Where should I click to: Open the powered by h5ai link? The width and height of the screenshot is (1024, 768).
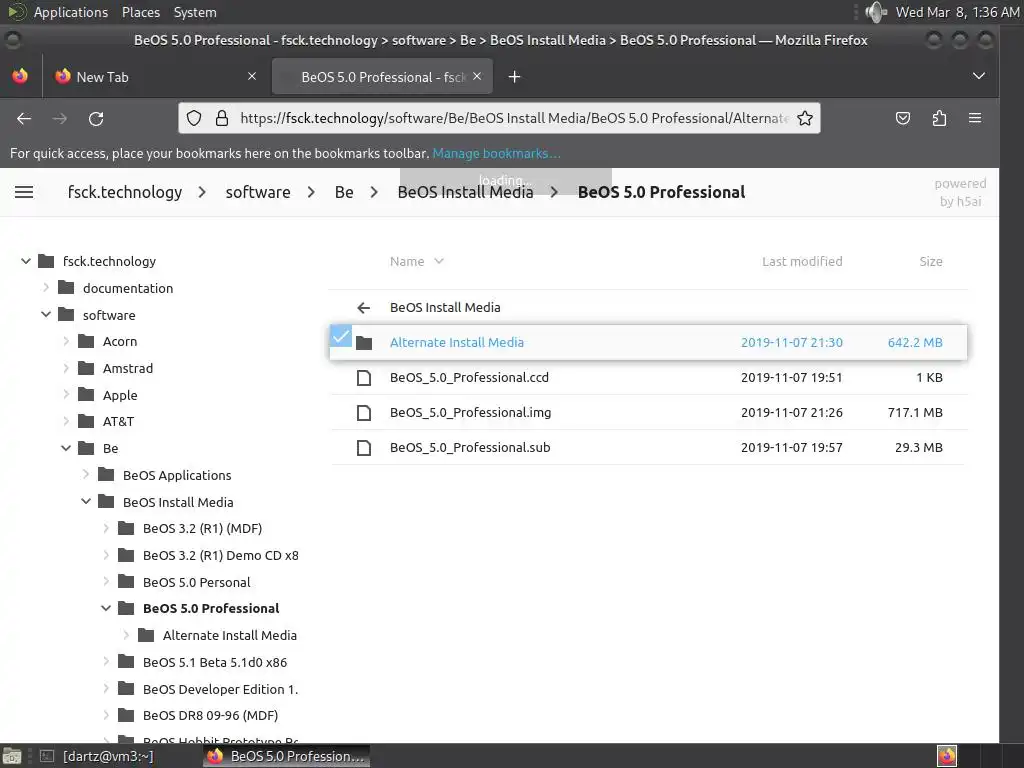point(960,192)
